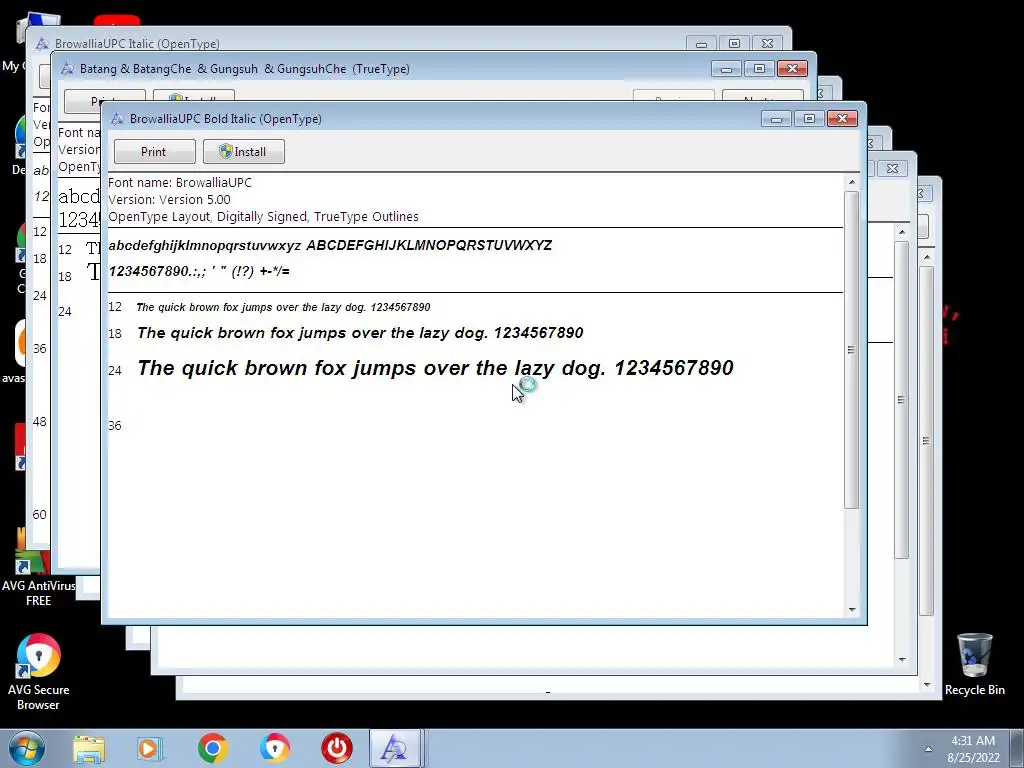This screenshot has height=768, width=1024.
Task: Click scroll up arrow in the front font window
Action: pyautogui.click(x=851, y=182)
